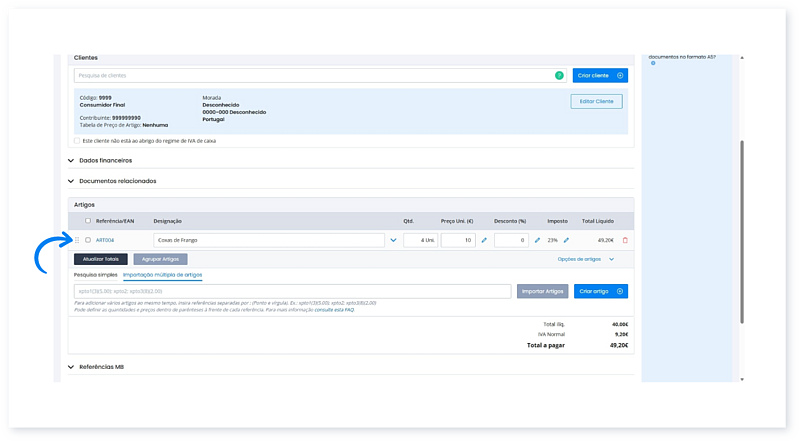The height and width of the screenshot is (442, 800).
Task: Click the drag handle of row ART004
Action: [77, 240]
